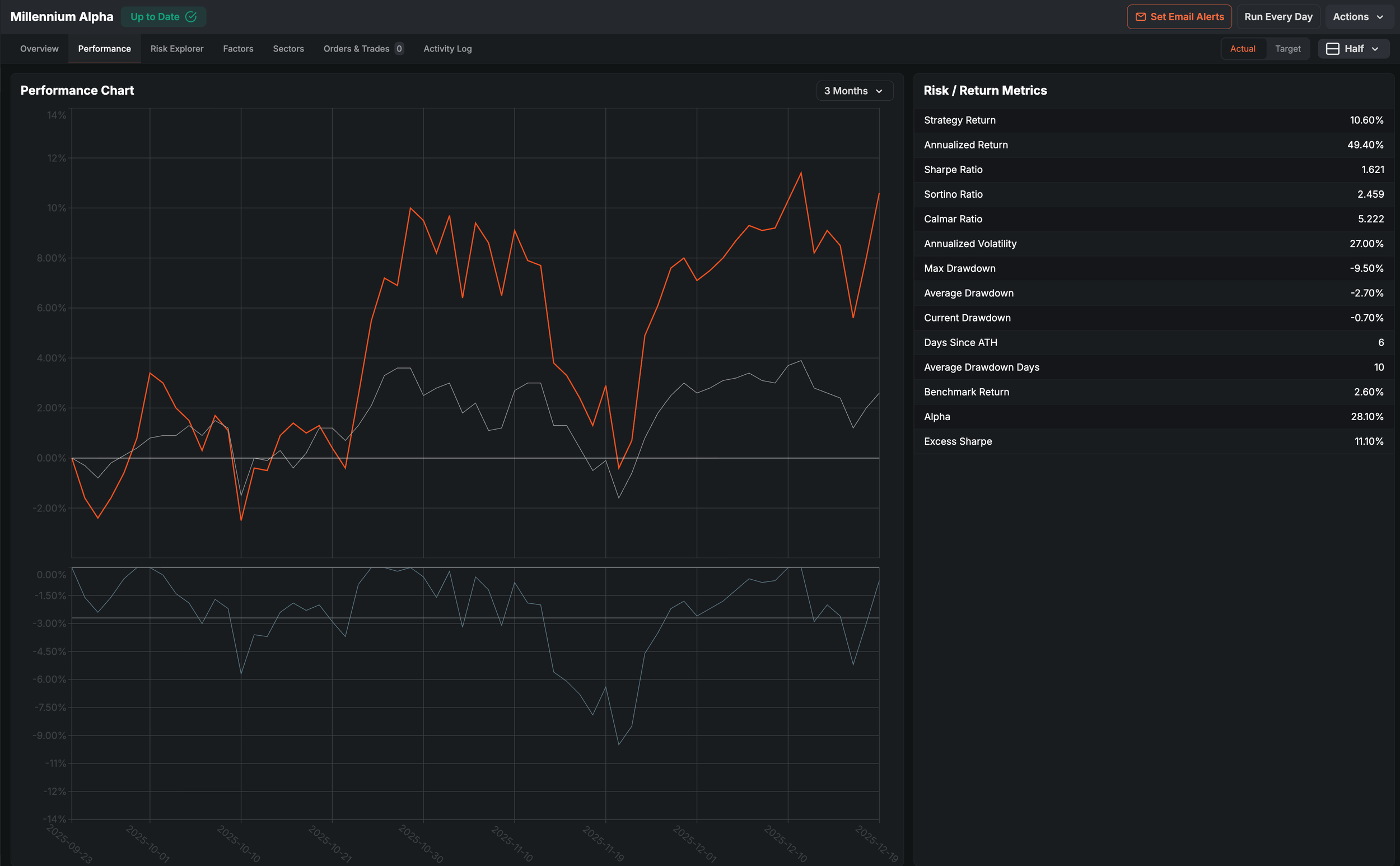This screenshot has height=866, width=1400.
Task: Click the Half layout panel icon
Action: coord(1332,49)
